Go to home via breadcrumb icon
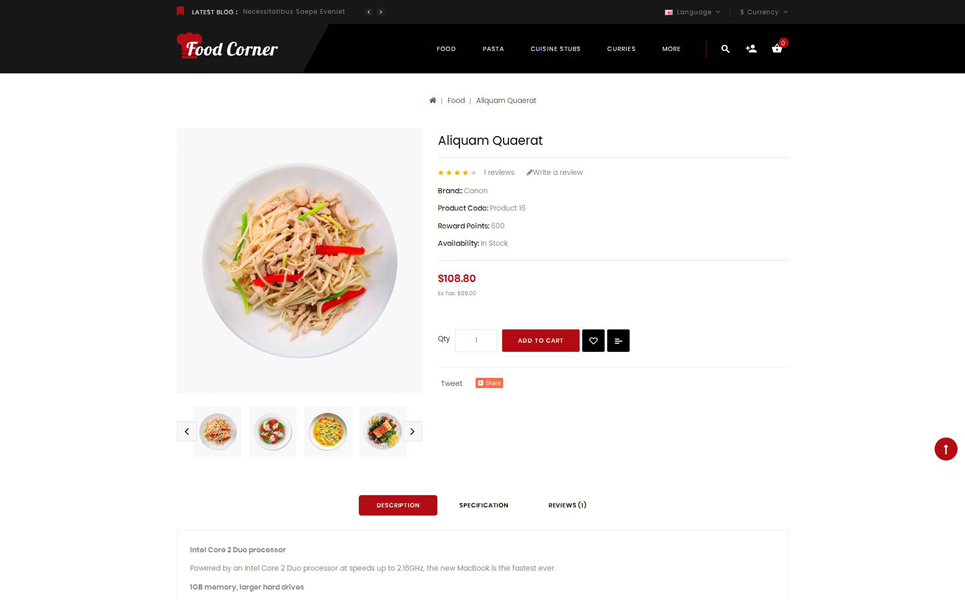965x600 pixels. click(x=433, y=100)
